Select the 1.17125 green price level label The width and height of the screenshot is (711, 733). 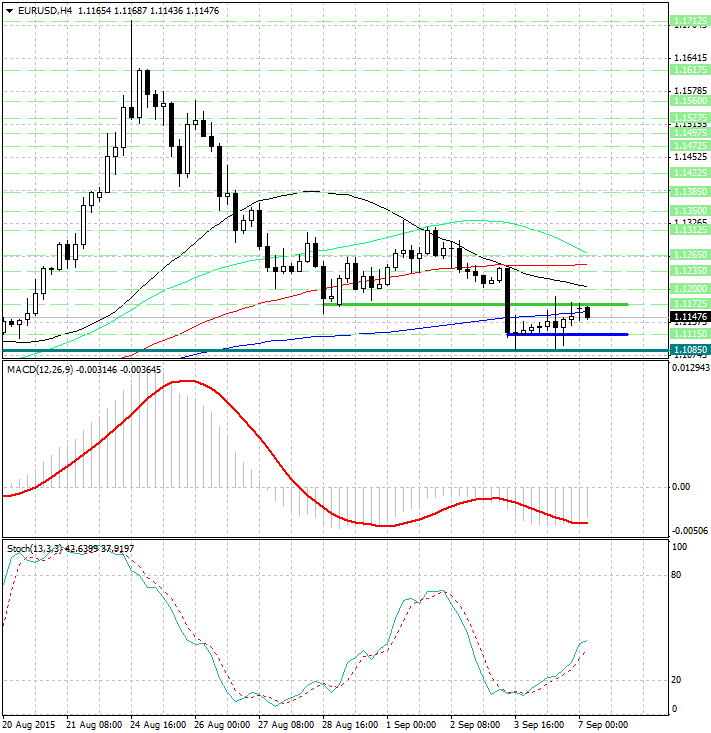coord(690,21)
